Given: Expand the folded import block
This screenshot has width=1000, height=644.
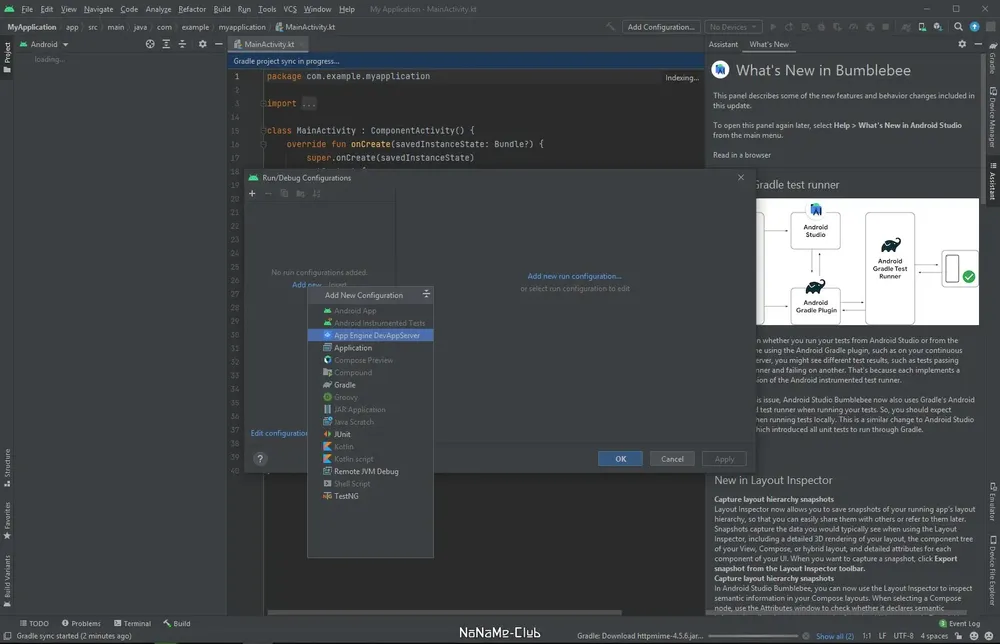Looking at the screenshot, I should point(309,103).
